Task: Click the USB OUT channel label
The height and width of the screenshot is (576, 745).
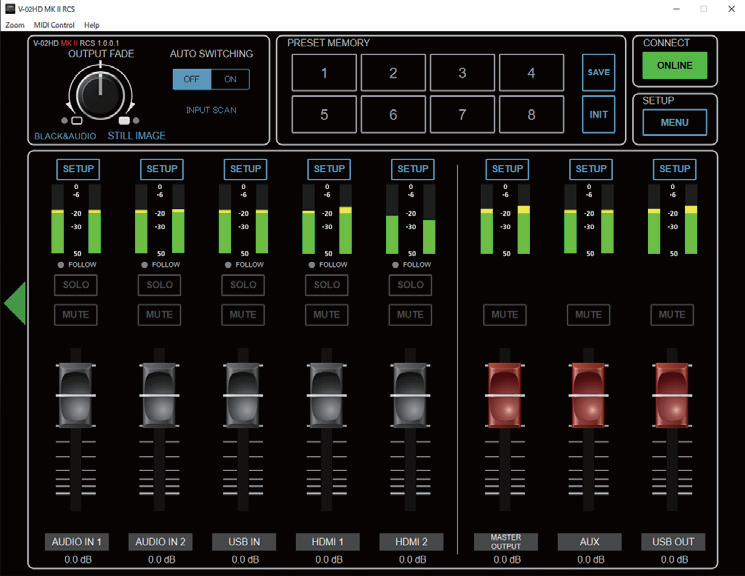Action: click(x=673, y=542)
